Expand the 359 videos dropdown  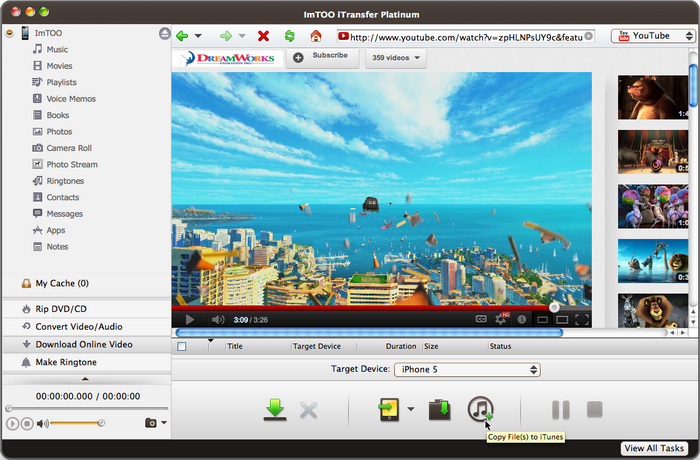click(x=396, y=58)
